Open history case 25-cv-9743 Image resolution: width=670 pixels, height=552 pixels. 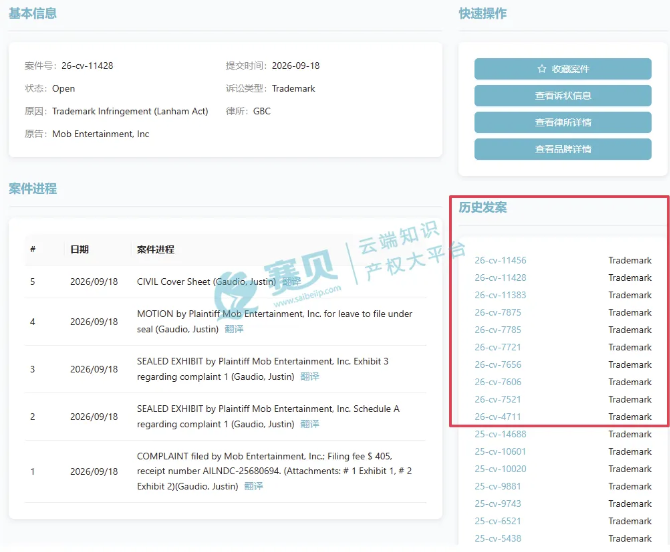coord(498,504)
